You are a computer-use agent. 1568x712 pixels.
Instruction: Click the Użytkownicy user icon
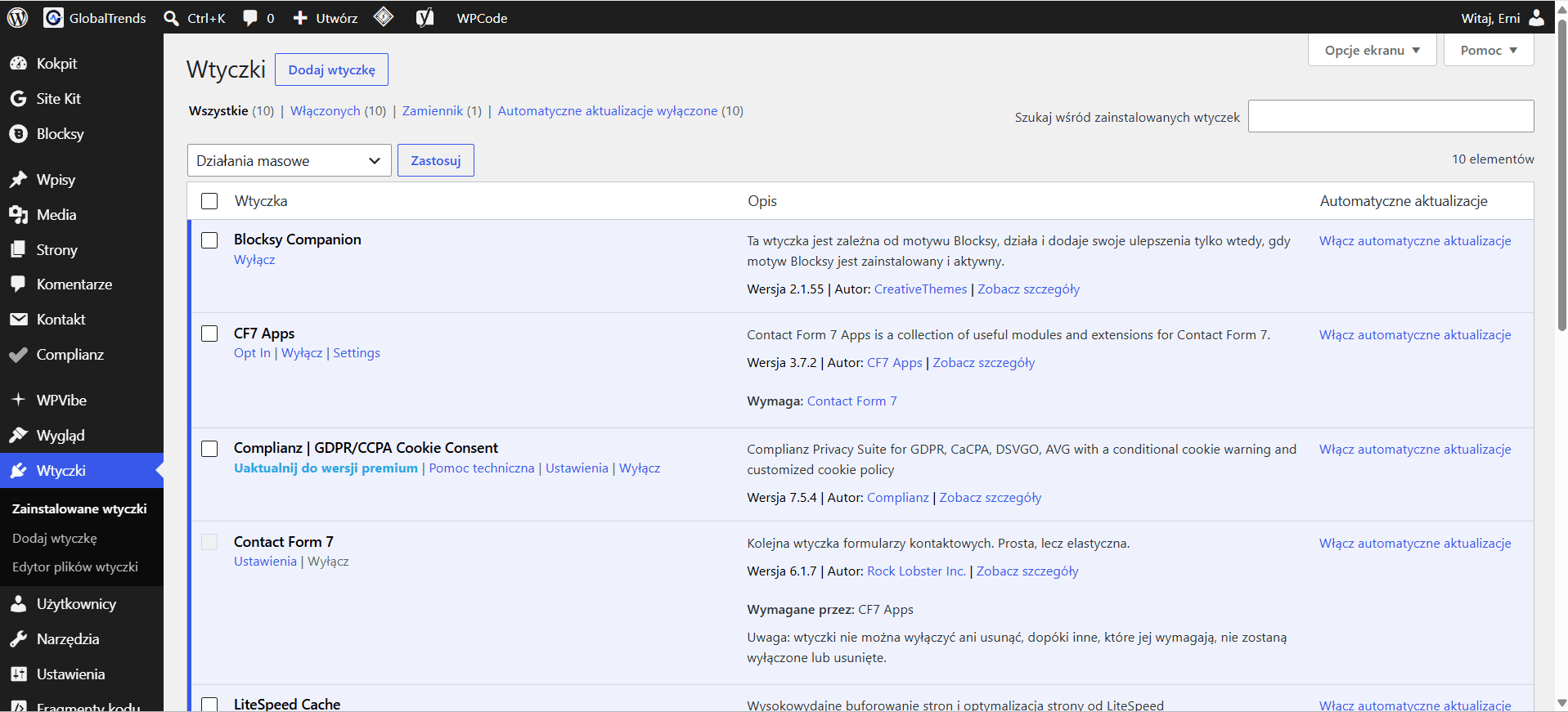point(18,603)
